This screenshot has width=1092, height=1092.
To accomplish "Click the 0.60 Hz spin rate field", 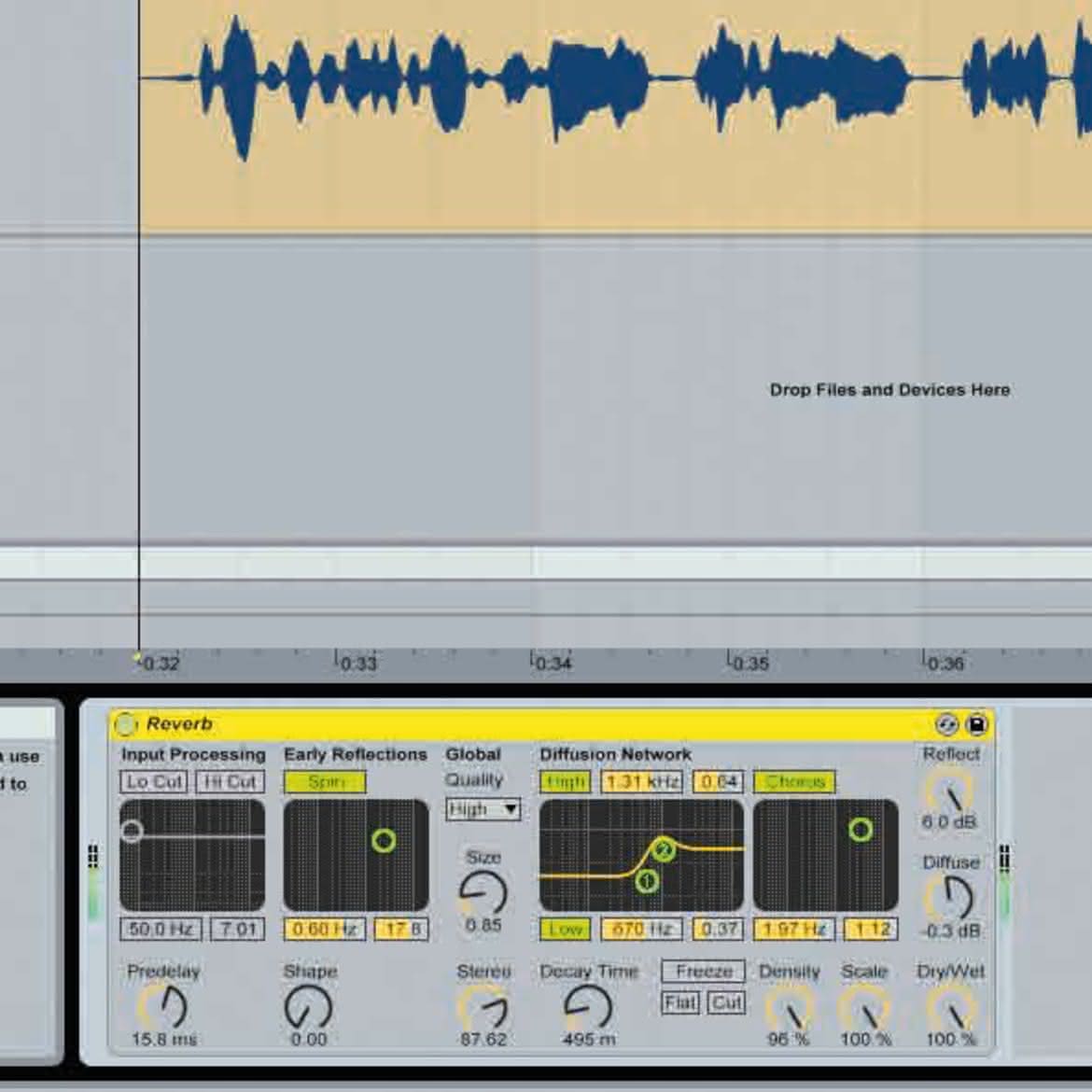I will (325, 929).
